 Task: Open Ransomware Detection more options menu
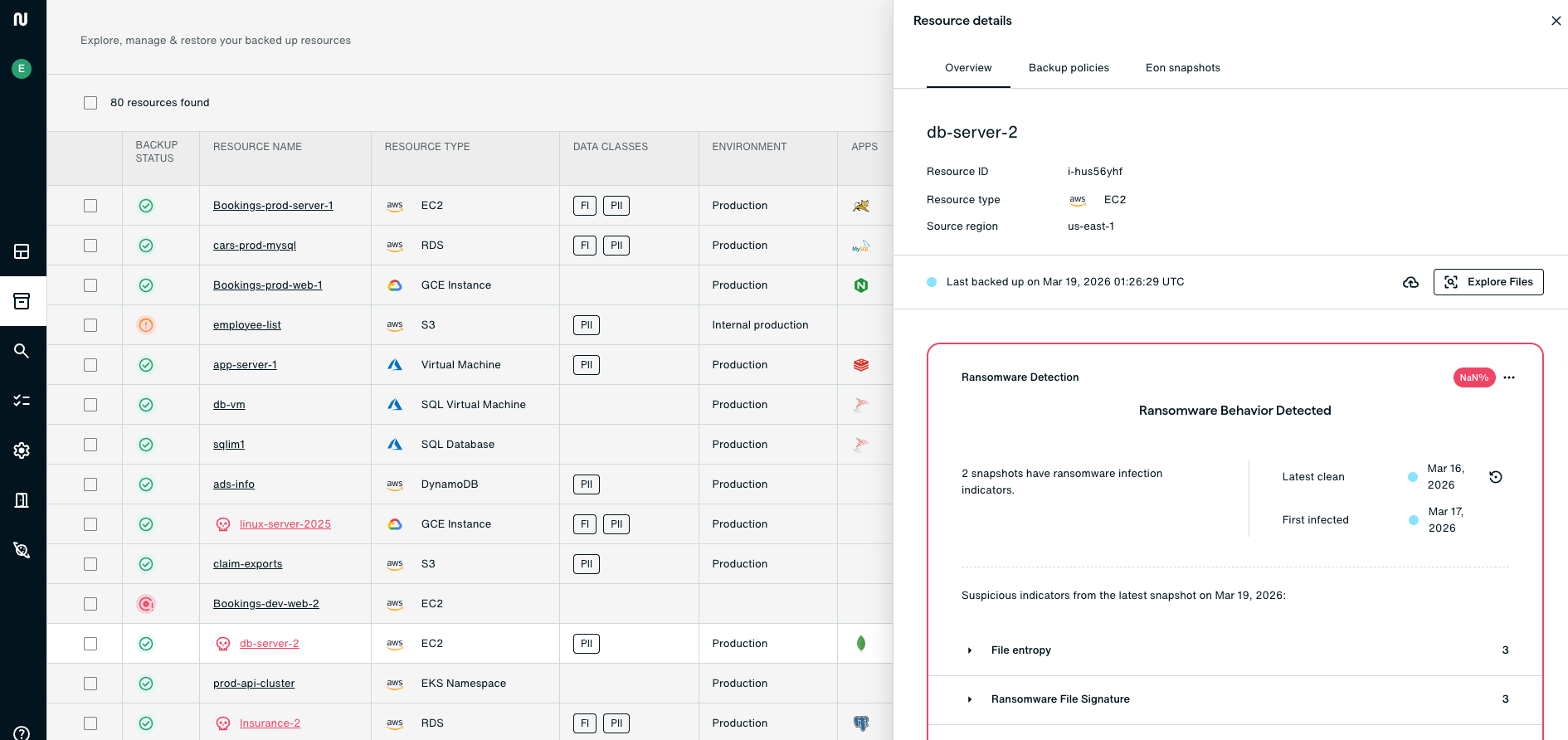1509,377
